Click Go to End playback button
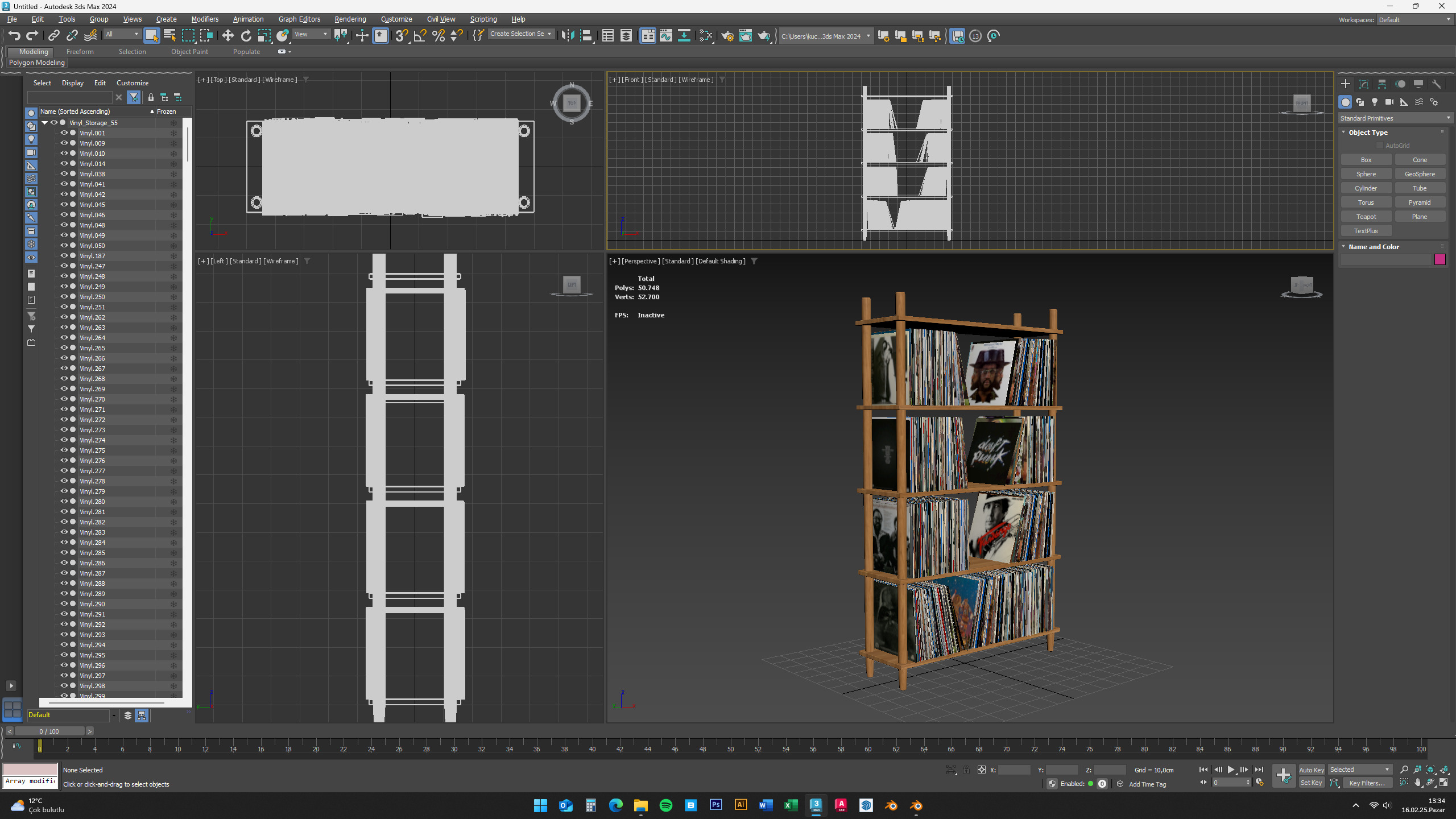Image resolution: width=1456 pixels, height=819 pixels. 1259,770
